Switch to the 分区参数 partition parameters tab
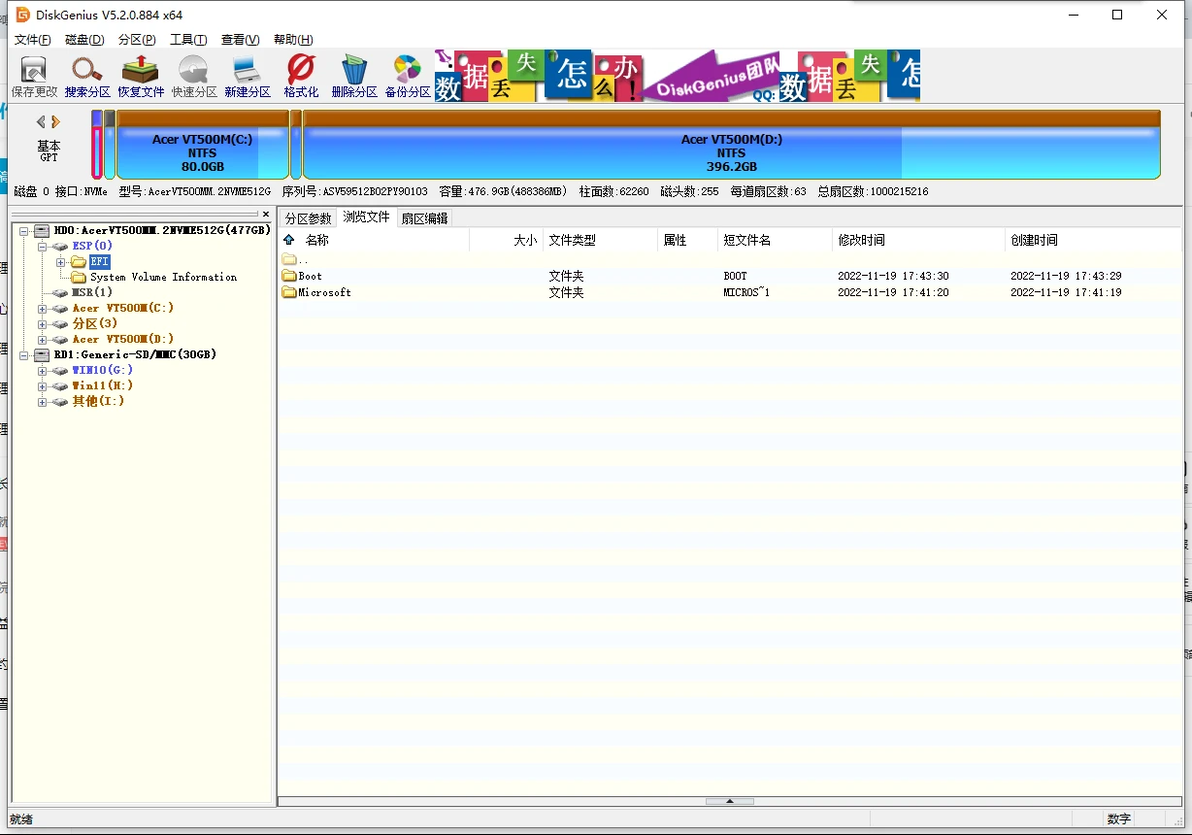 pos(309,217)
